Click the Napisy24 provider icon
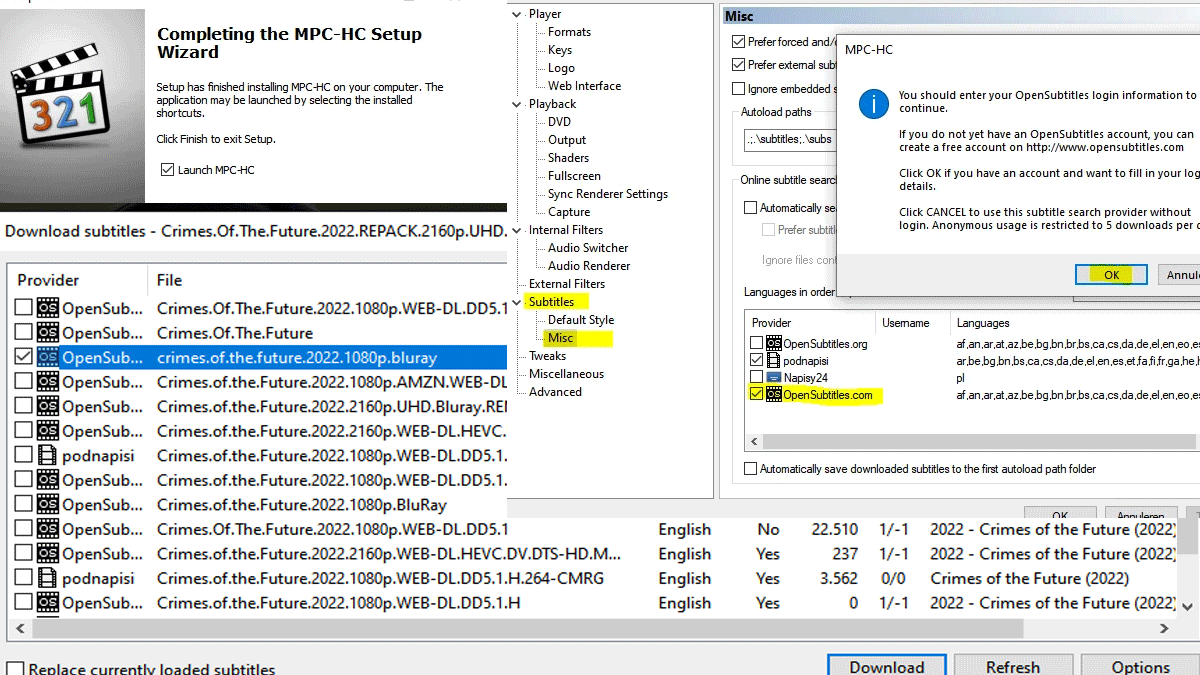This screenshot has width=1200, height=675. 773,378
